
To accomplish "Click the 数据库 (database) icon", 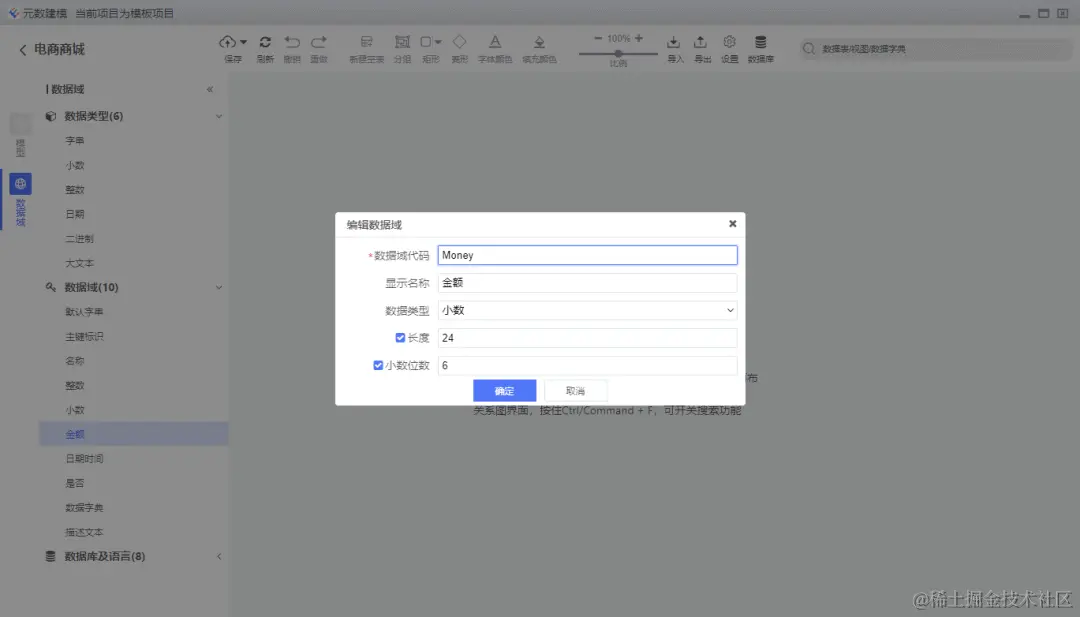I will click(760, 42).
